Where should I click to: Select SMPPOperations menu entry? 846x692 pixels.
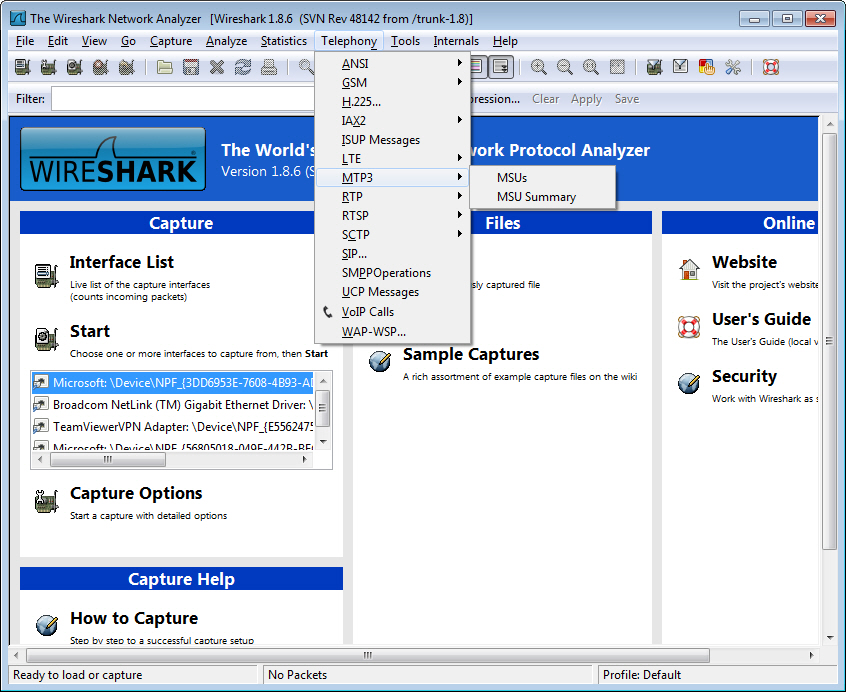tap(392, 273)
